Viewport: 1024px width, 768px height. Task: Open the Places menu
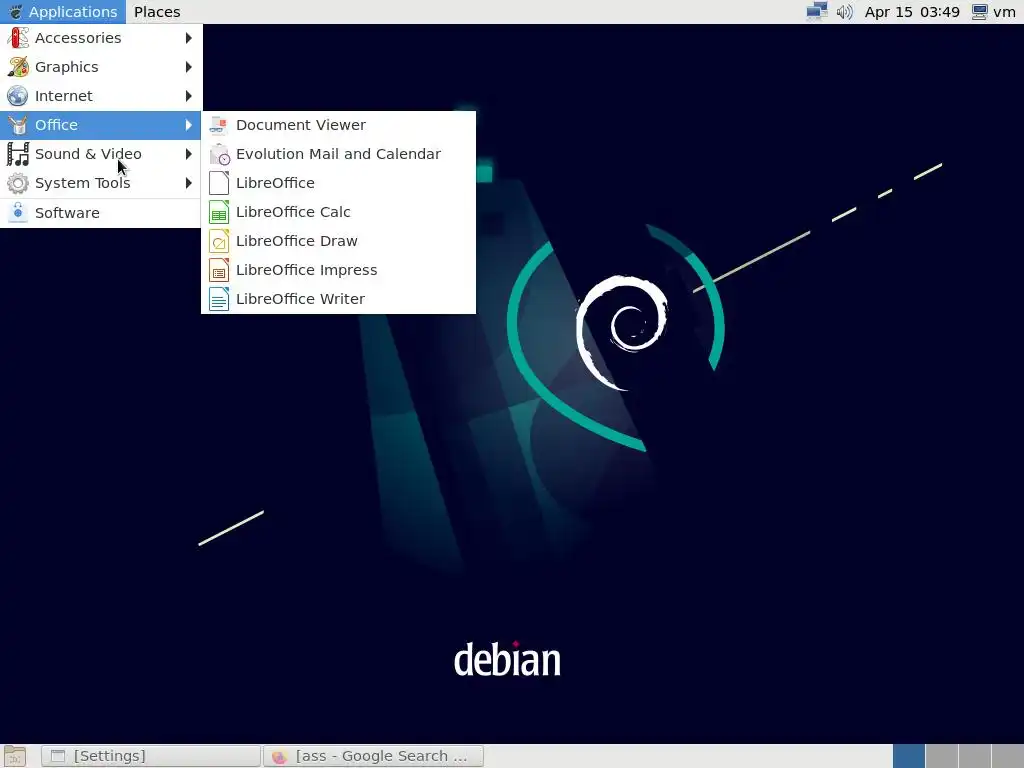tap(157, 12)
